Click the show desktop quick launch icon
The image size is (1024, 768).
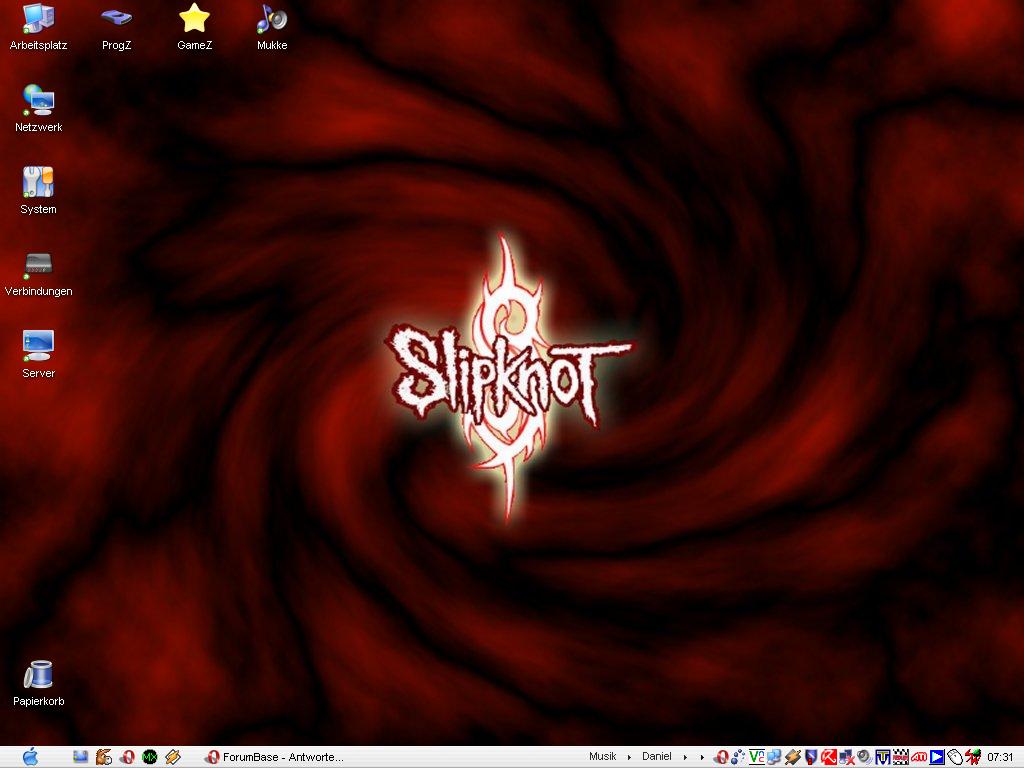[x=80, y=757]
